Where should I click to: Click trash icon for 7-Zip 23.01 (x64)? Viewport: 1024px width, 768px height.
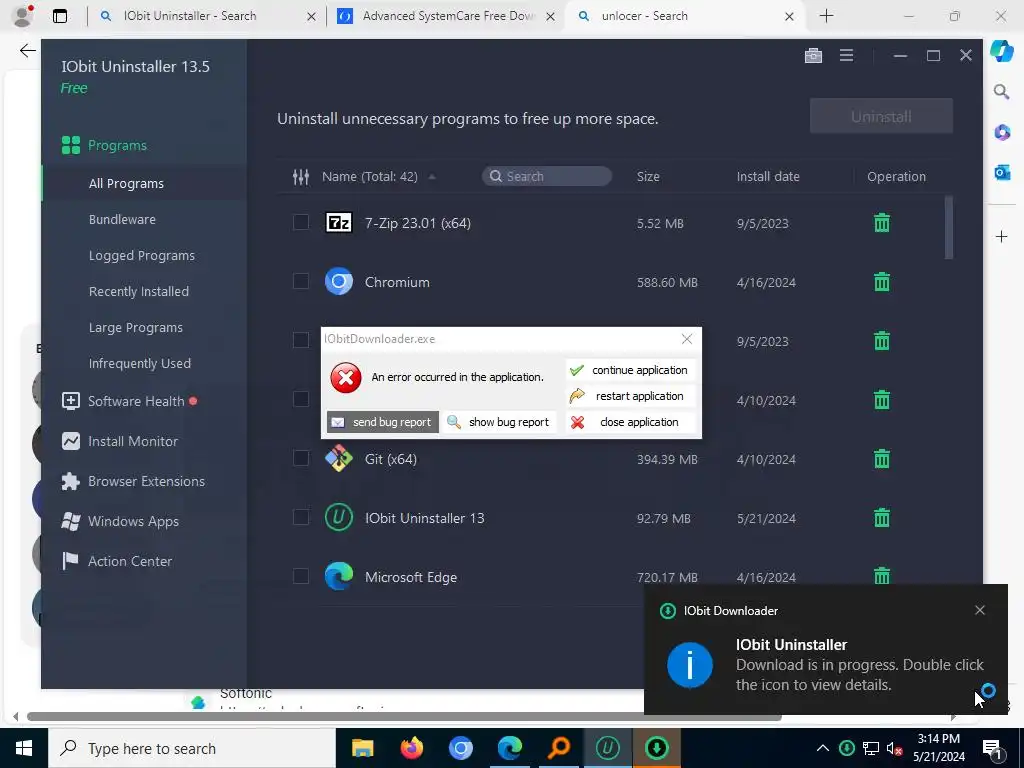coord(882,223)
